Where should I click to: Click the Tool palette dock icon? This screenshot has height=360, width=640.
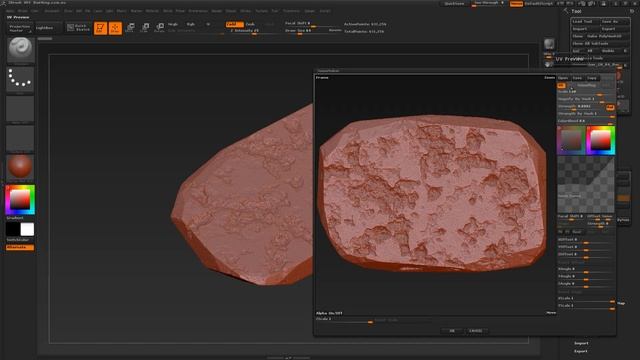click(x=632, y=11)
